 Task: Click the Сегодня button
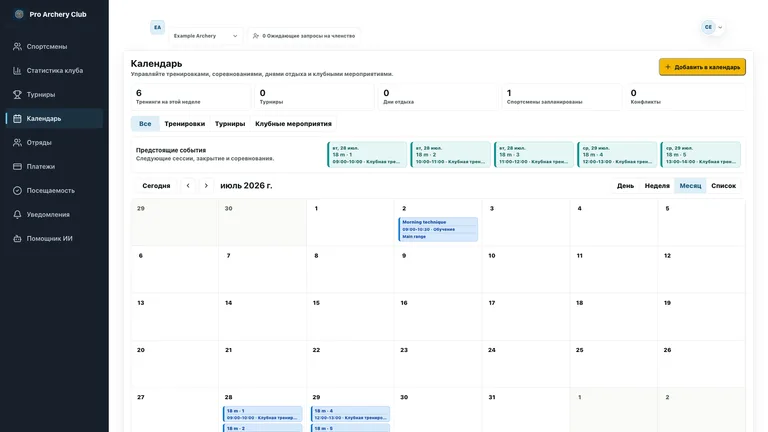click(x=156, y=186)
